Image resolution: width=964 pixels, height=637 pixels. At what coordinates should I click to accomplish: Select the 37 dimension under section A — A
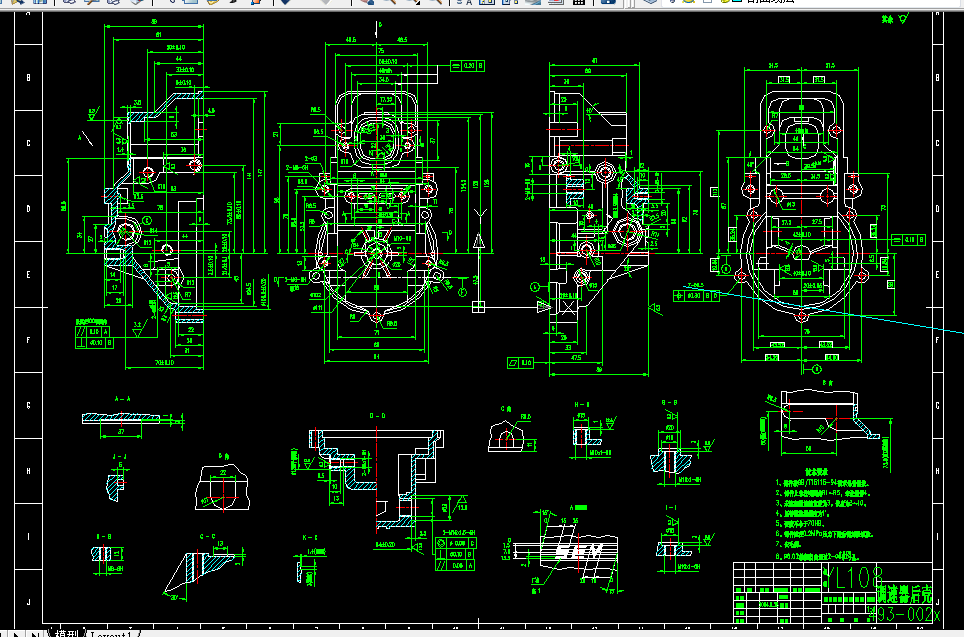click(122, 433)
